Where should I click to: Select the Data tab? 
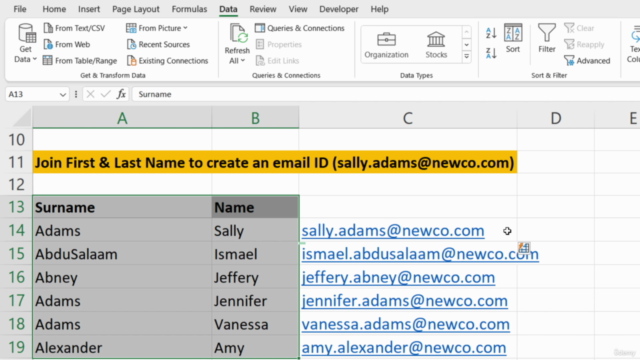click(x=228, y=9)
